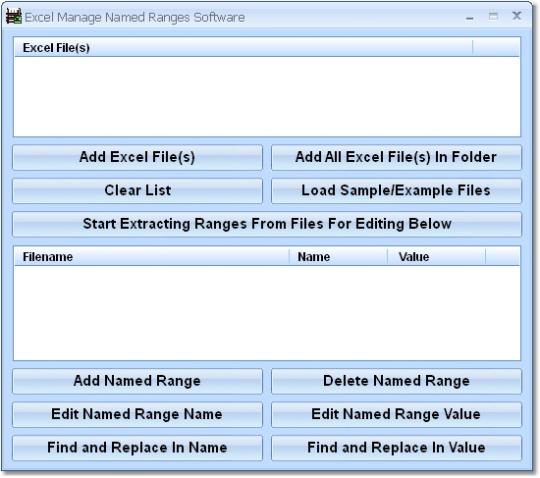Start Extracting Ranges From Files

[x=267, y=224]
